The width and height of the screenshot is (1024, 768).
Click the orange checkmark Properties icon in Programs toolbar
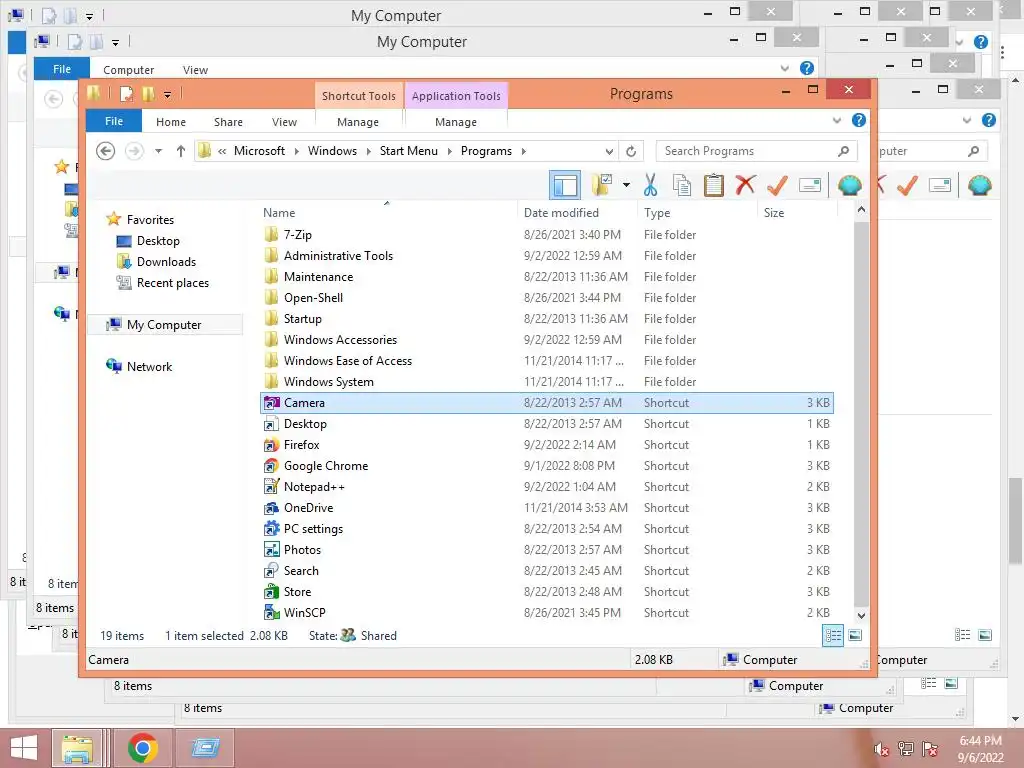[777, 185]
